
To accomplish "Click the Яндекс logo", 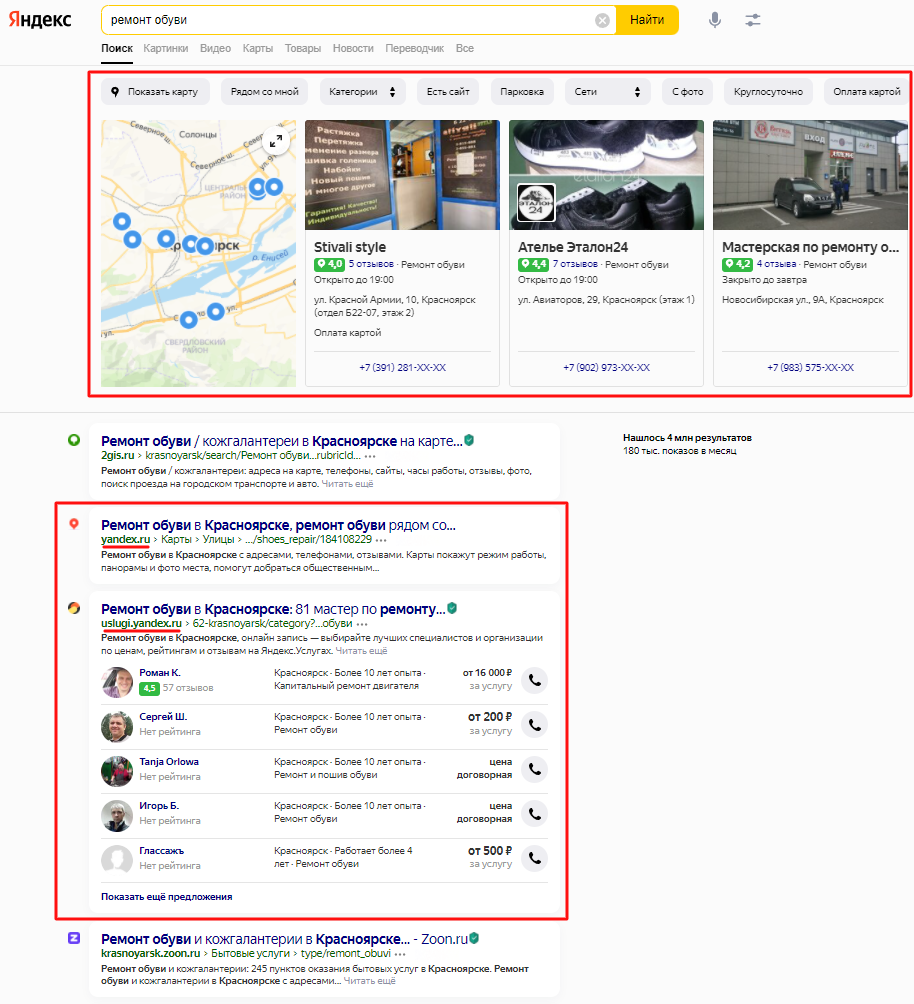I will (x=40, y=20).
